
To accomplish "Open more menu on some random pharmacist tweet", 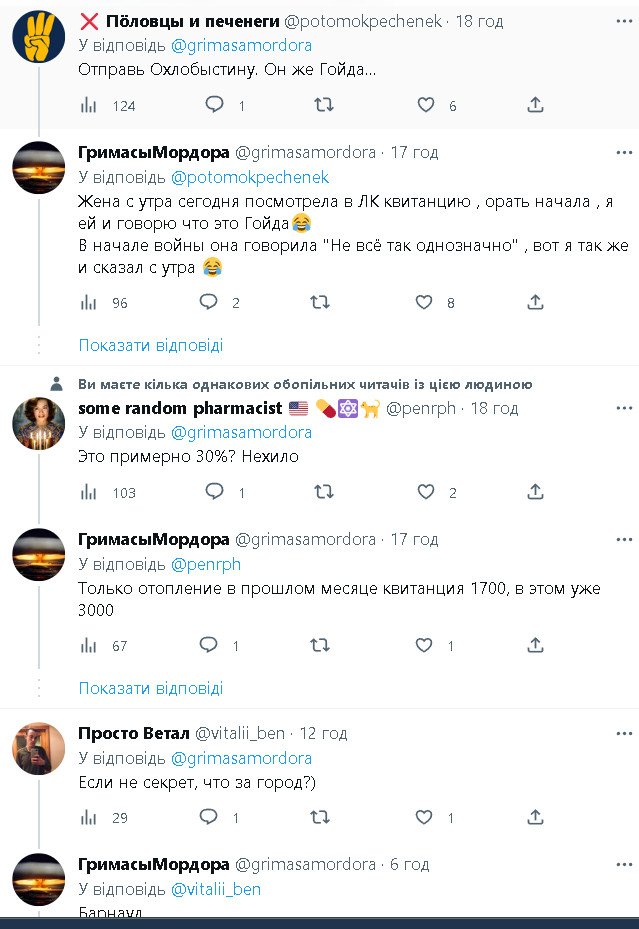I will pyautogui.click(x=624, y=408).
